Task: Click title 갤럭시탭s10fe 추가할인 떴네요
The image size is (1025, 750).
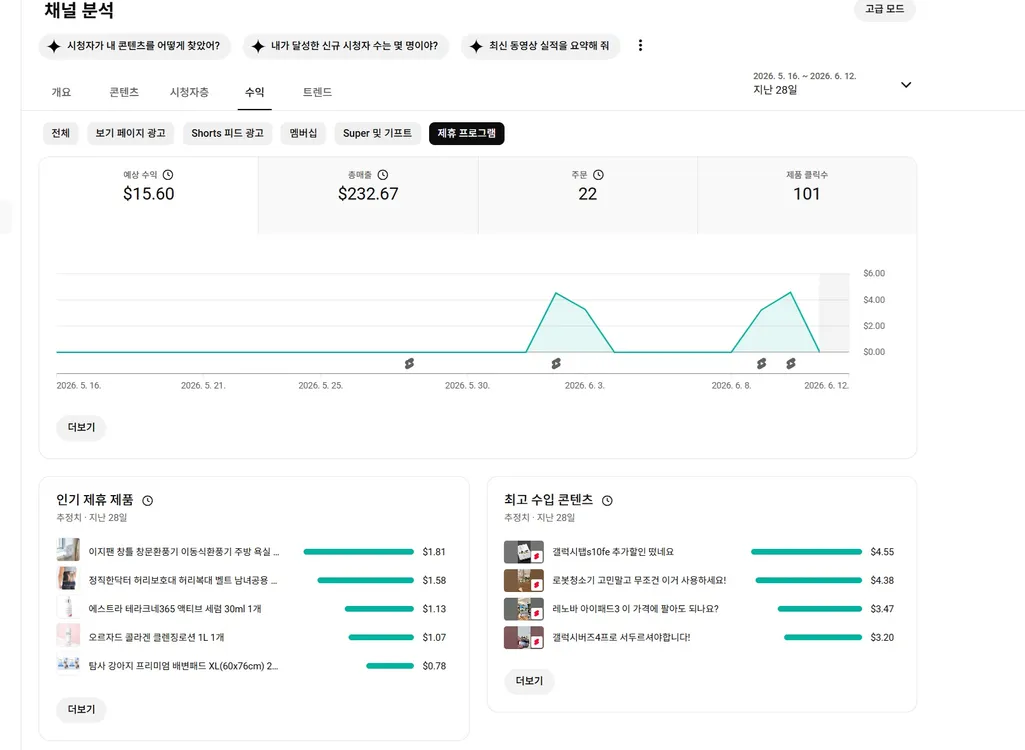Action: pos(613,552)
